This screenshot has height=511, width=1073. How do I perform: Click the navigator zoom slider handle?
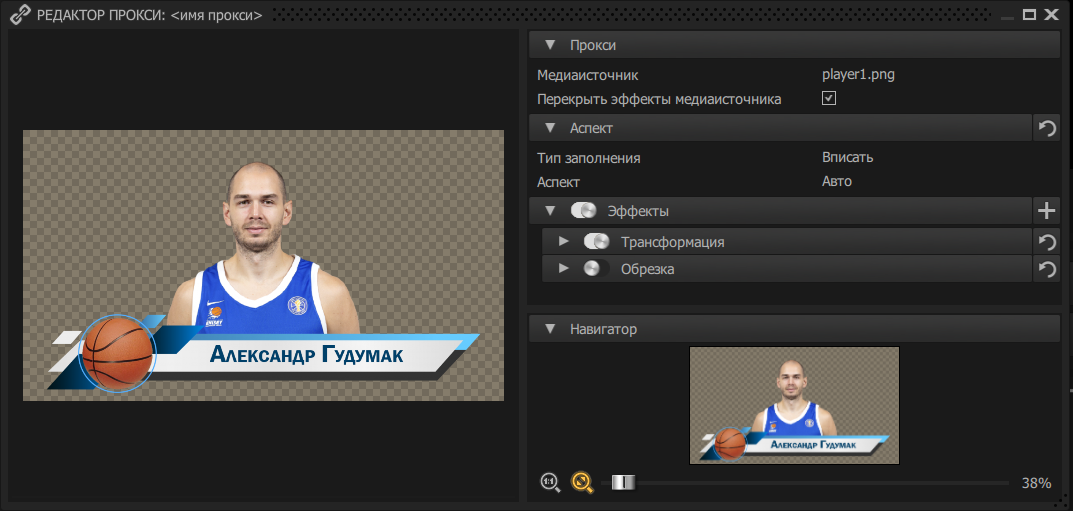point(623,483)
